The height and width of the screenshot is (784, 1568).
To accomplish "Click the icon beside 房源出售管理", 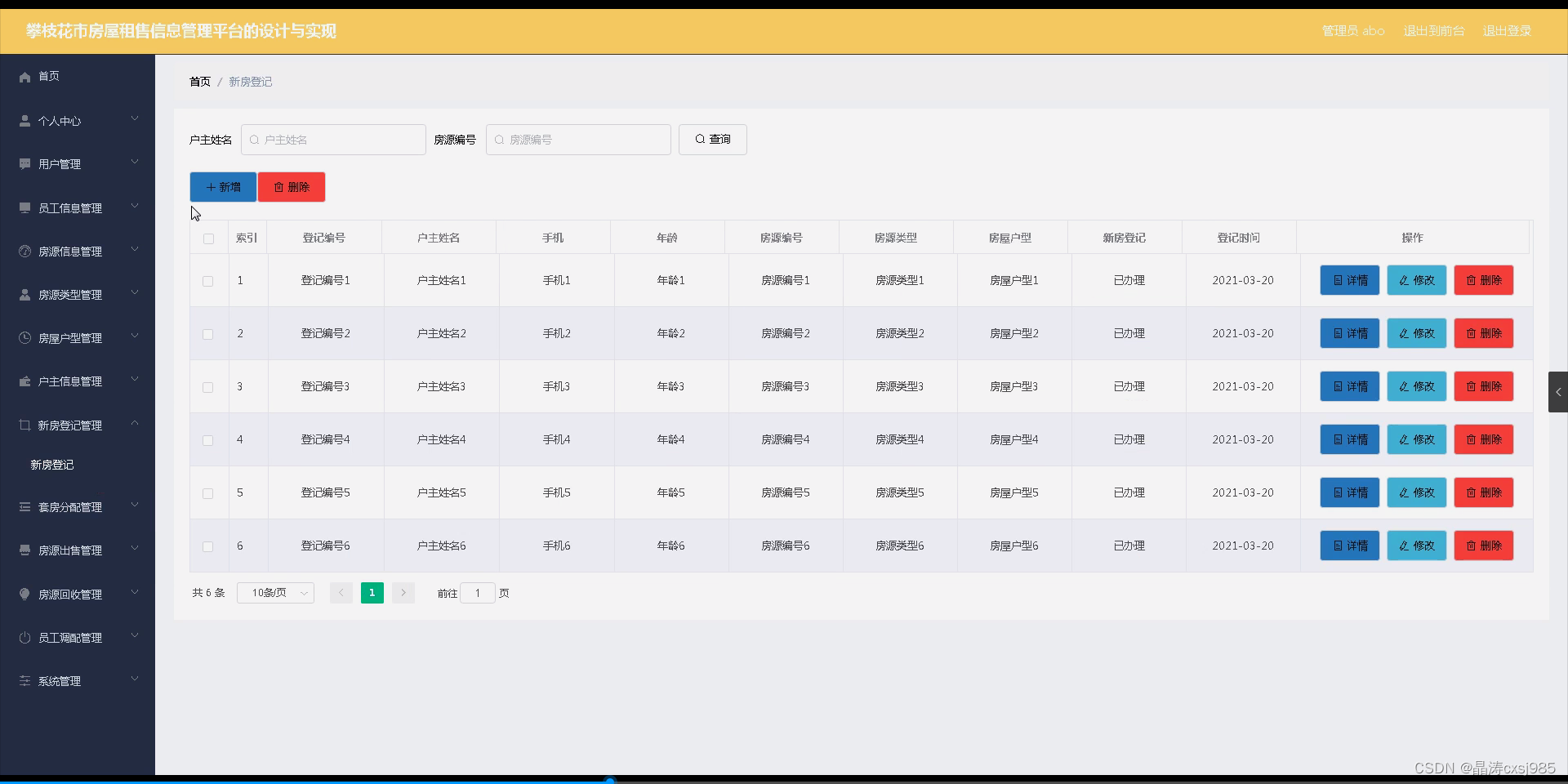I will [x=24, y=550].
